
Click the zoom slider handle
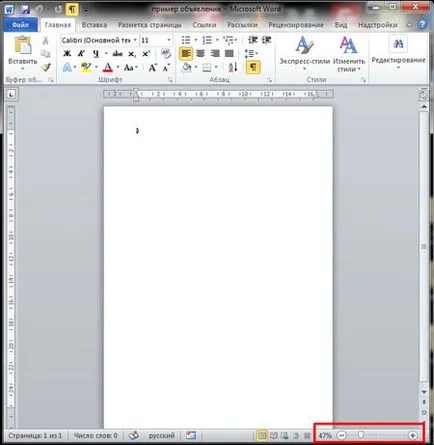tap(361, 435)
